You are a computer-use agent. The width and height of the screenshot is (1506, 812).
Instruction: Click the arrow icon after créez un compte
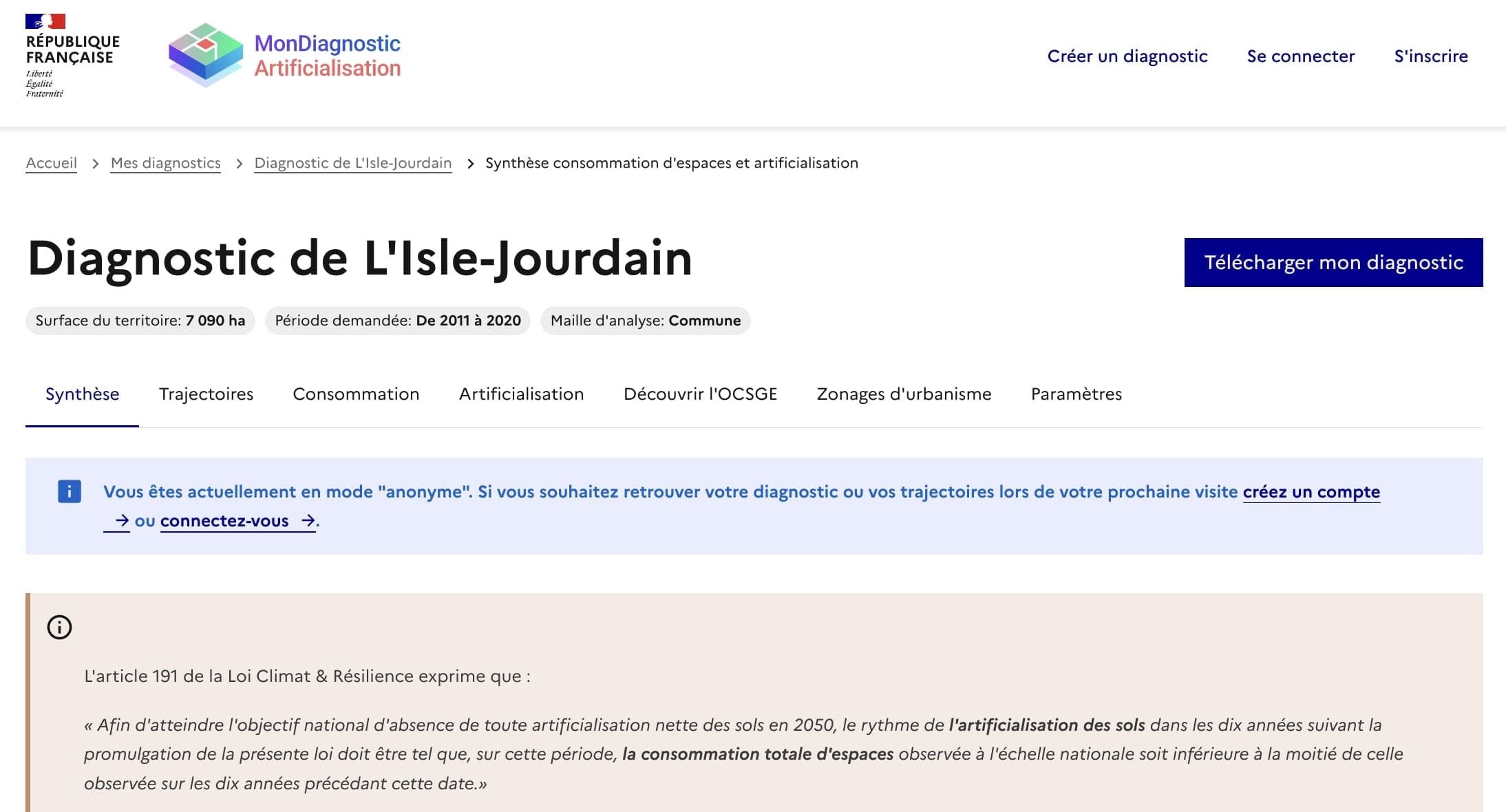122,521
